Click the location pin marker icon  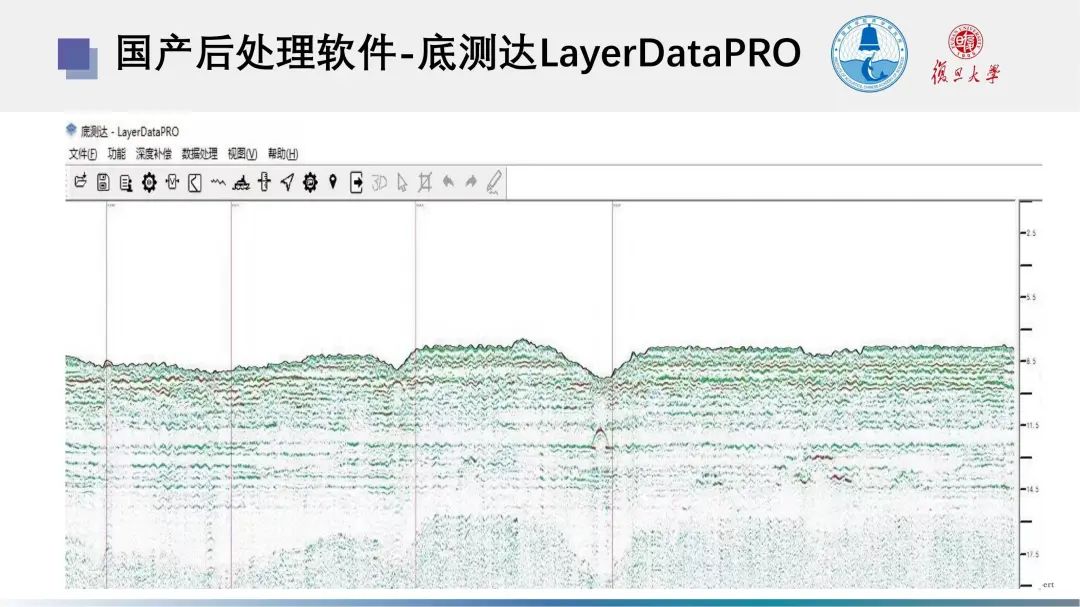coord(333,182)
